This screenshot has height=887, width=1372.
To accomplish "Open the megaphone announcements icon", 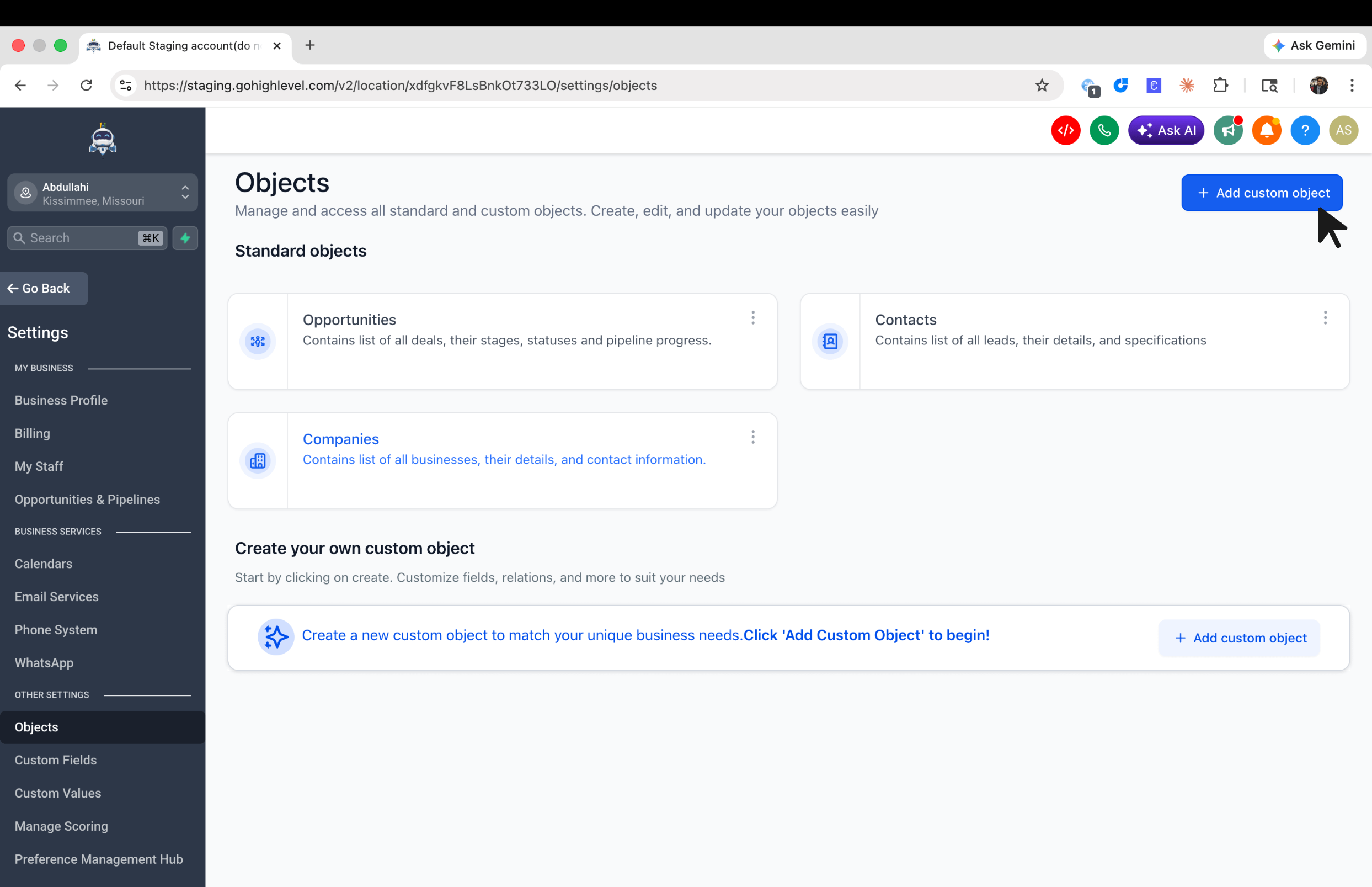I will tap(1227, 131).
